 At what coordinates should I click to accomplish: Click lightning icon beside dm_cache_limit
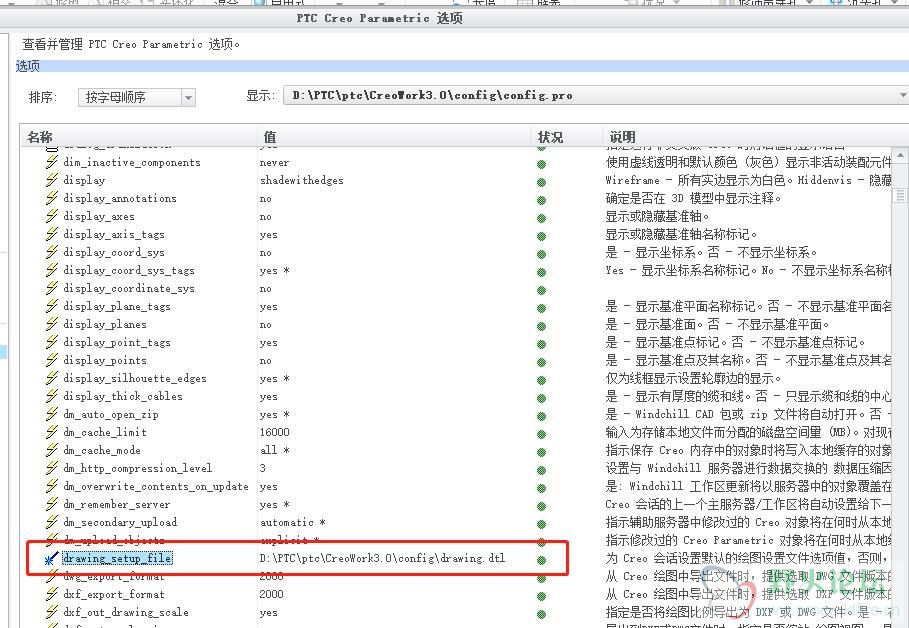(52, 432)
